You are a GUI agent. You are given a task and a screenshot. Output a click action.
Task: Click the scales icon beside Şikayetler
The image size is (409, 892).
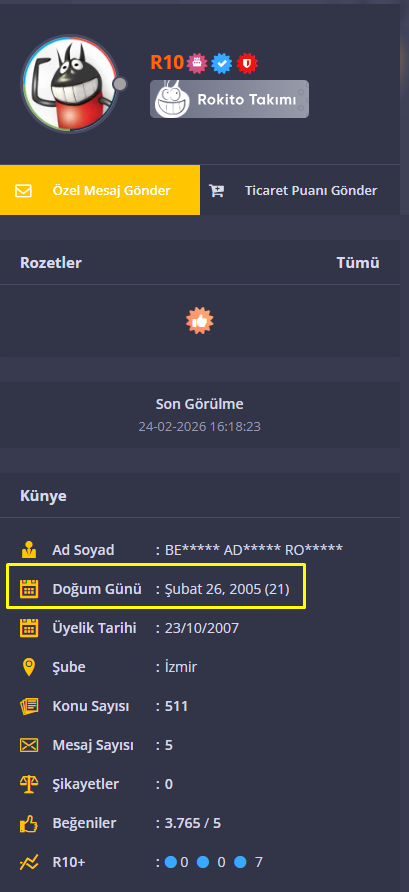[29, 784]
